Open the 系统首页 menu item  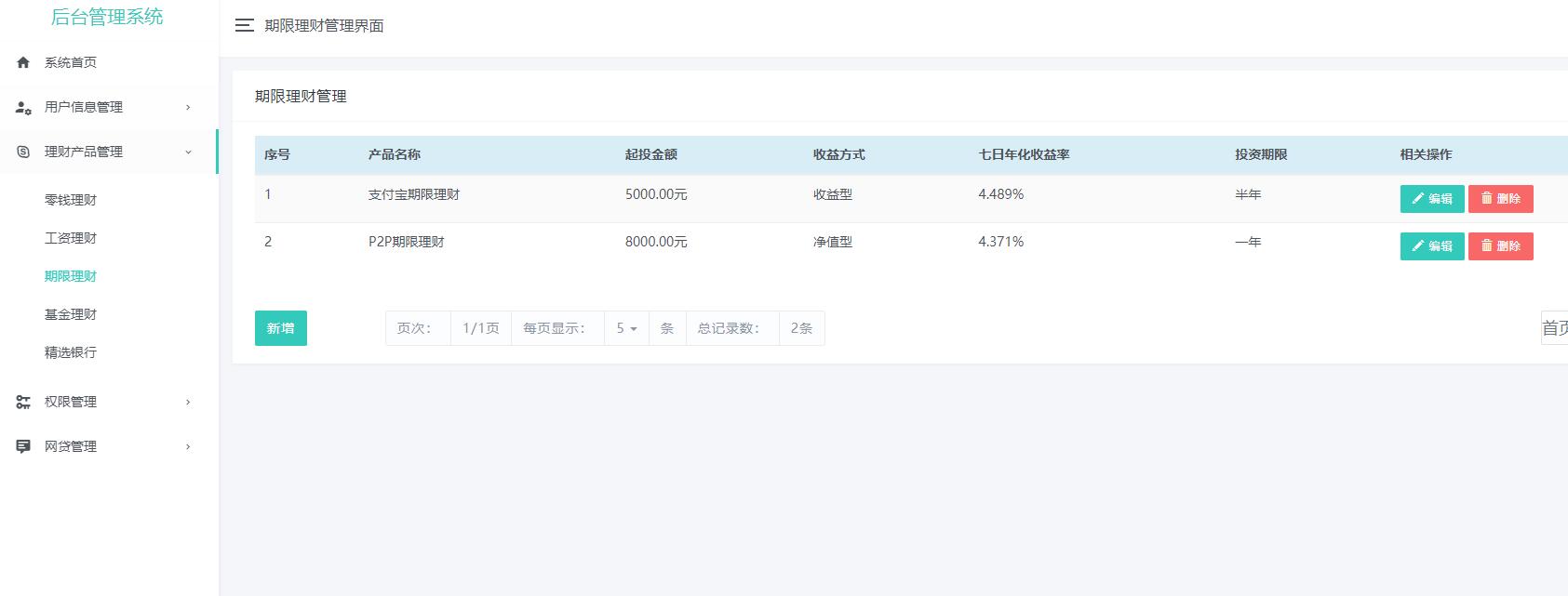[71, 62]
